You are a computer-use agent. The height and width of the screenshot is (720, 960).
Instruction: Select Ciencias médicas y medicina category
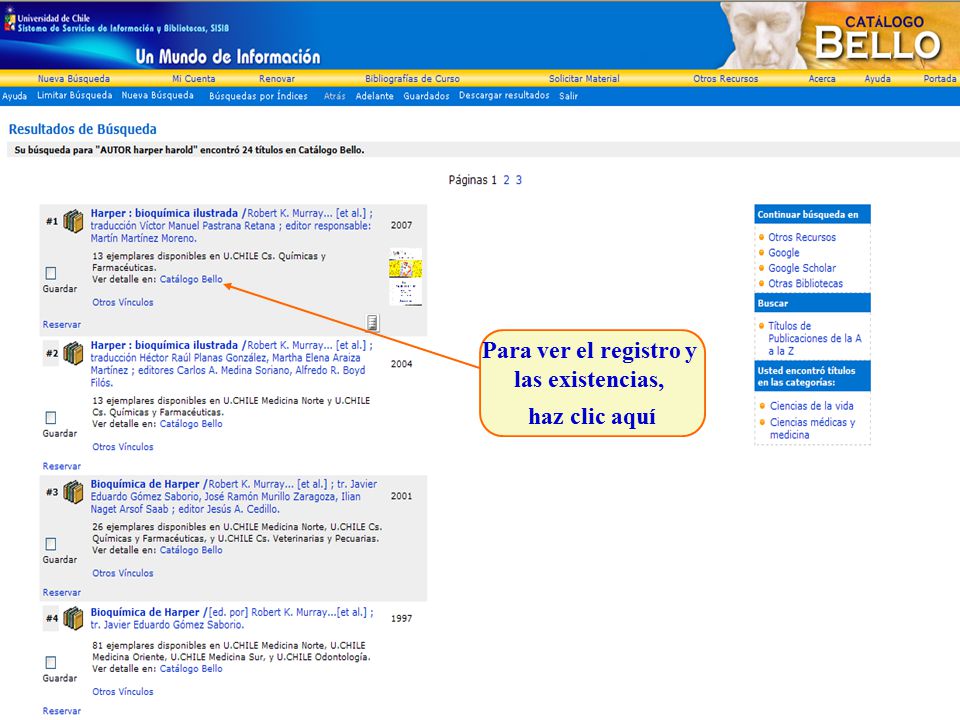click(812, 428)
